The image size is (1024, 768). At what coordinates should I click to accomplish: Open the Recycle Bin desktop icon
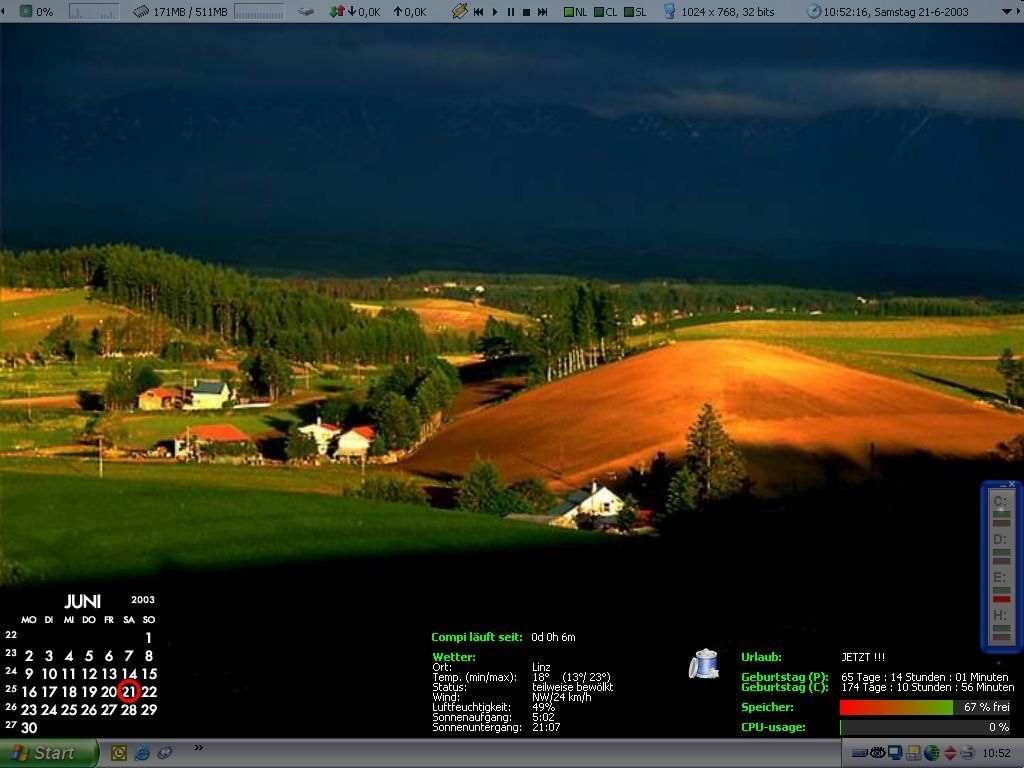tap(704, 664)
